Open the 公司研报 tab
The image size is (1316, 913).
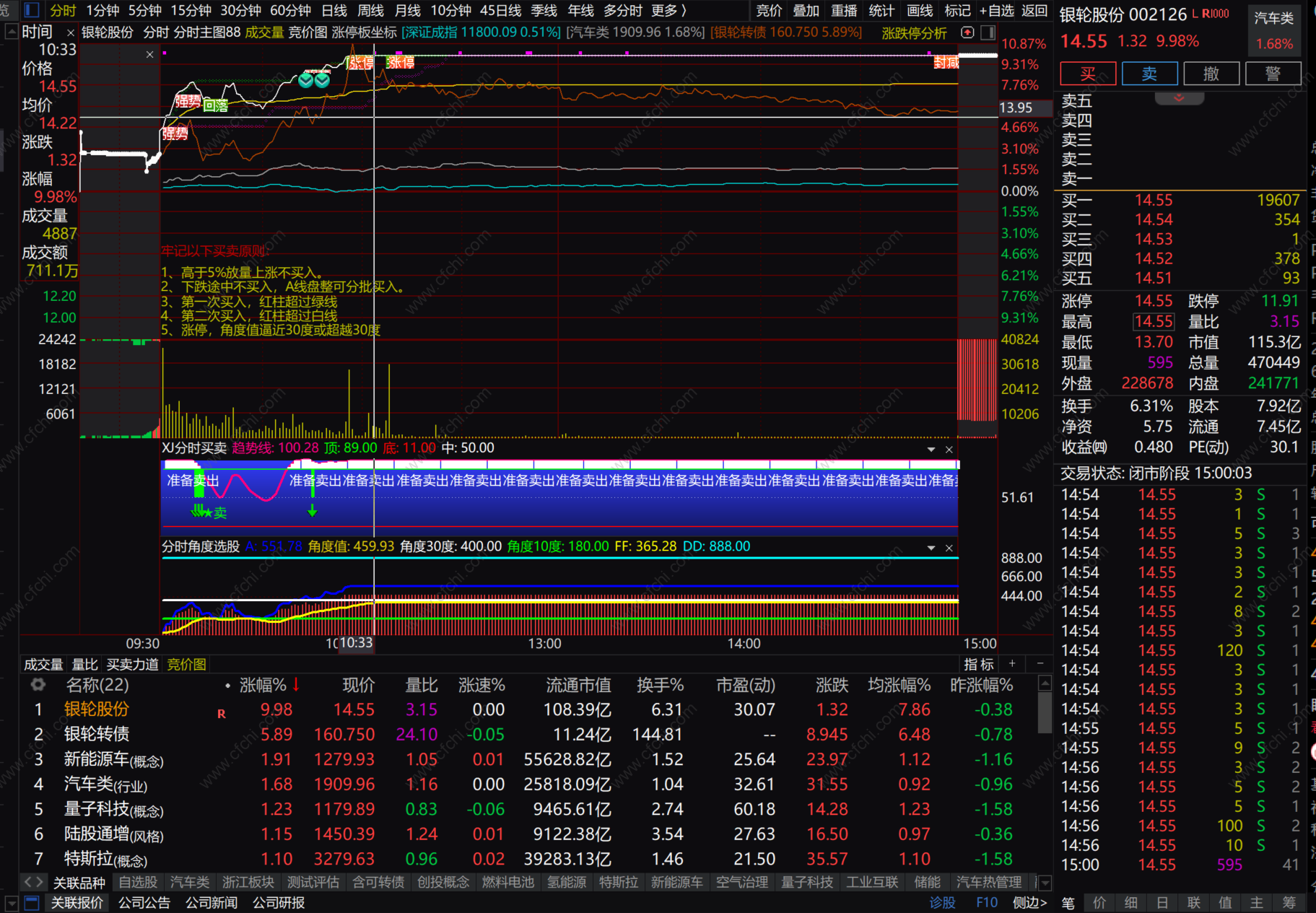coord(279,903)
